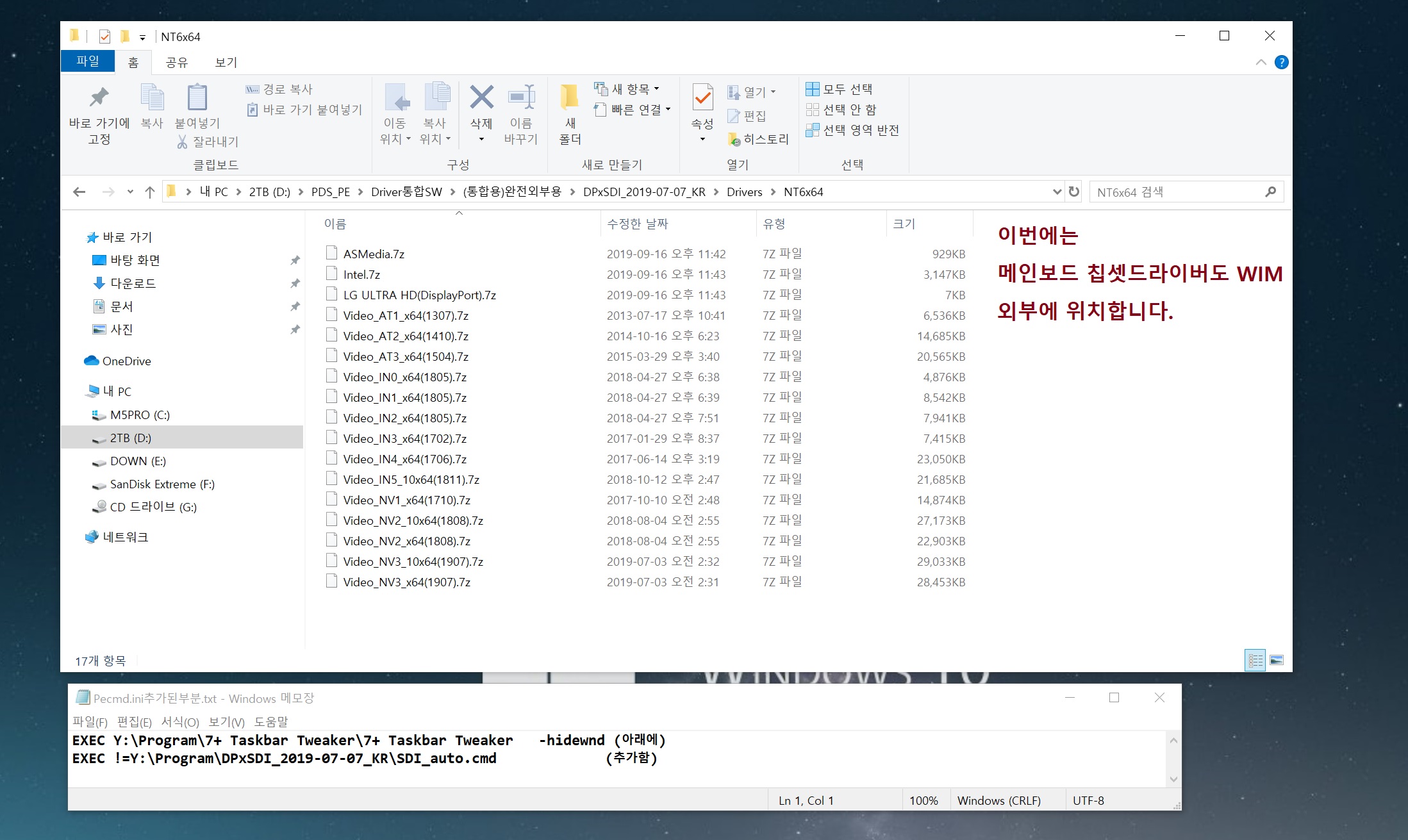The height and width of the screenshot is (840, 1408).
Task: Expand the address bar history dropdown
Action: pyautogui.click(x=1057, y=192)
